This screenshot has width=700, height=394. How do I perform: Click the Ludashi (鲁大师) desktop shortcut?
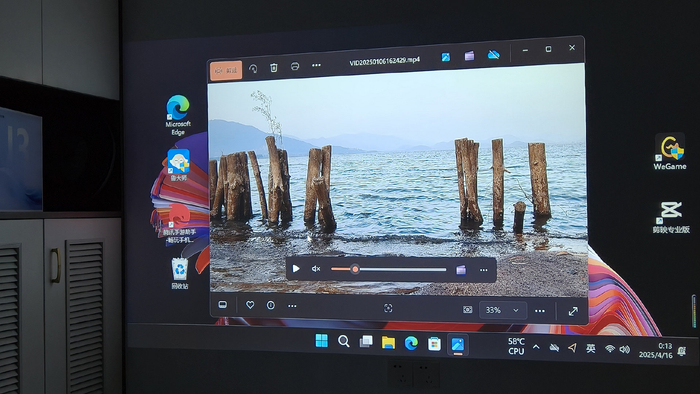pyautogui.click(x=179, y=165)
